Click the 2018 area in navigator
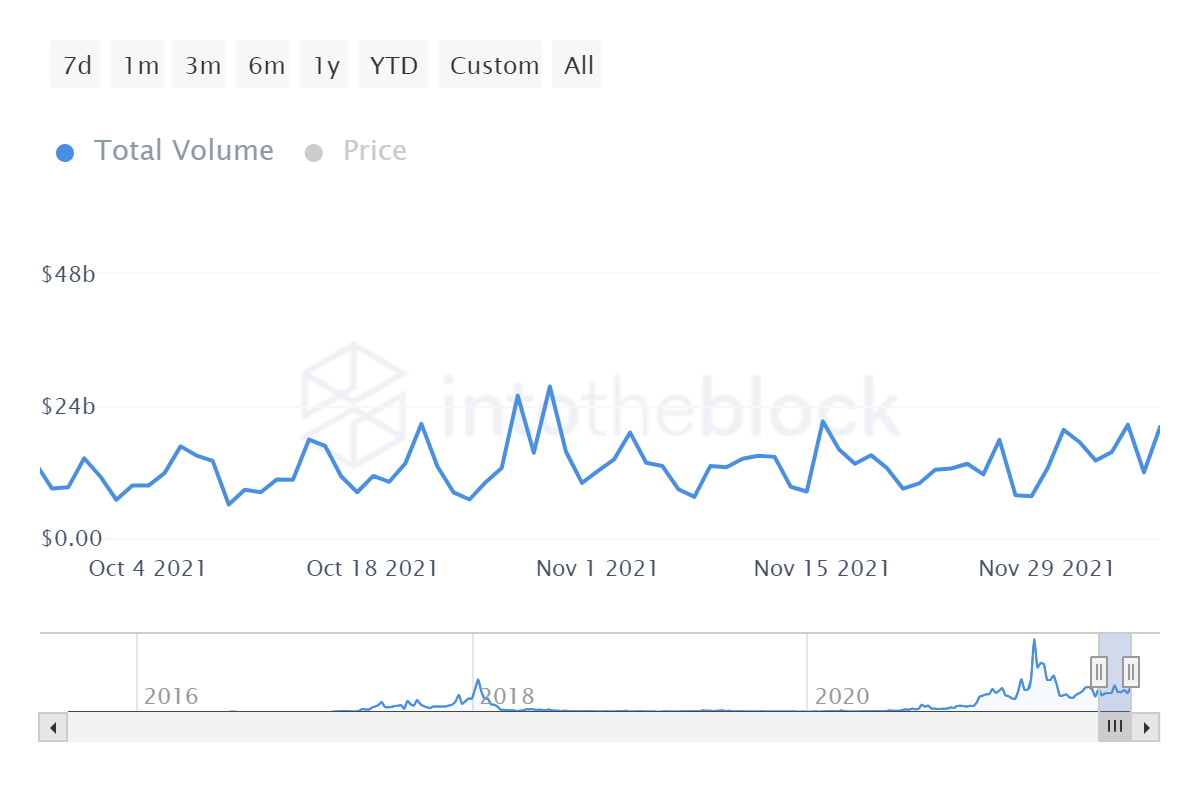Screen dimensions: 1200x800 [x=506, y=696]
